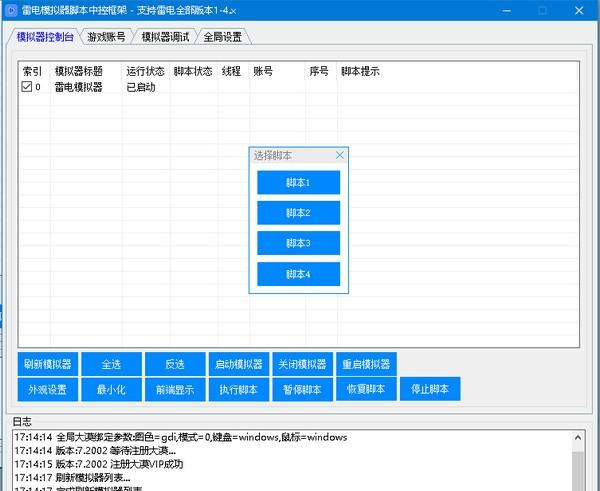Open the 游戏账号 tab

pos(106,37)
